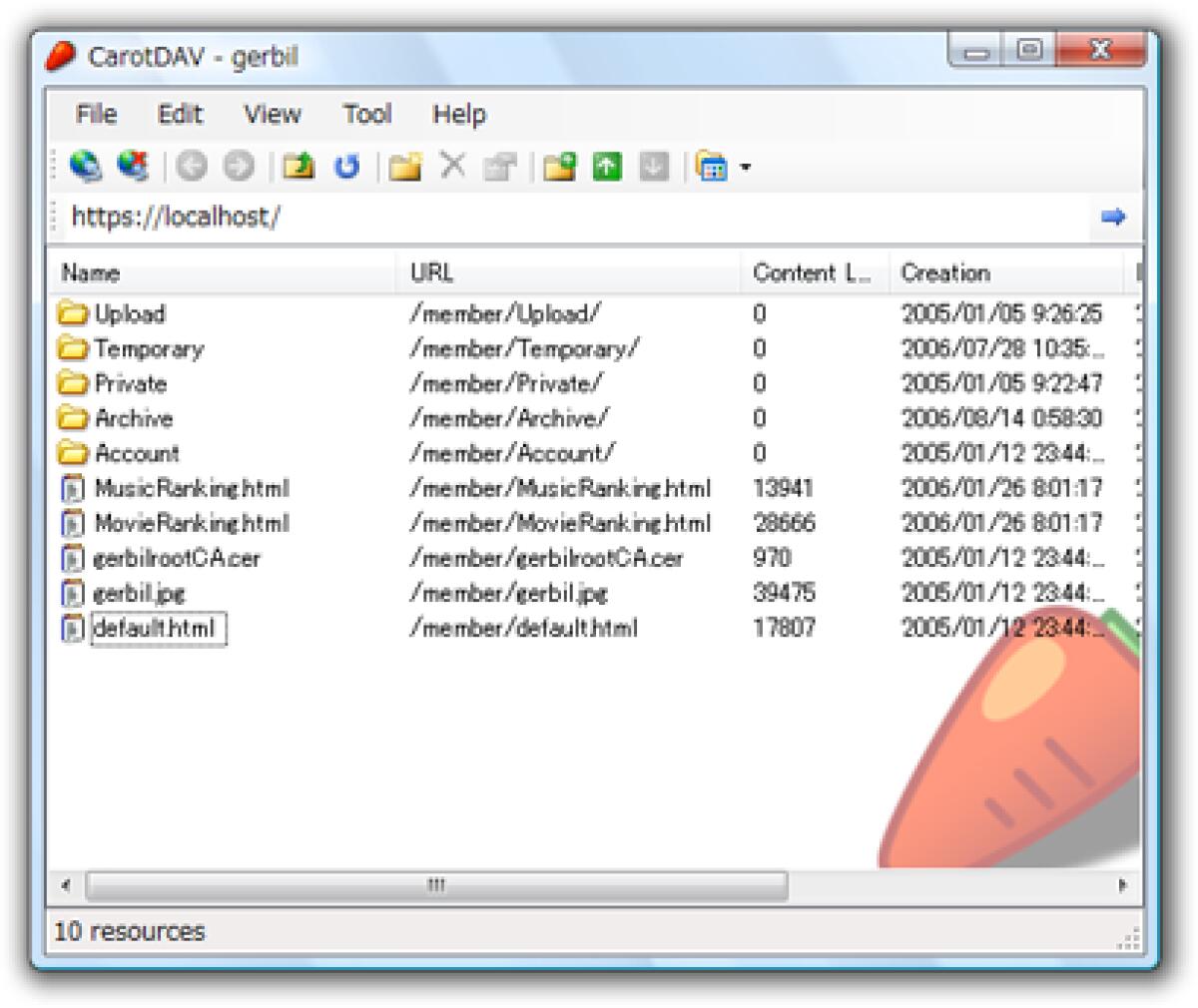Screen dimensions: 1198x1008
Task: Click the Connect globe icon
Action: coord(88,167)
